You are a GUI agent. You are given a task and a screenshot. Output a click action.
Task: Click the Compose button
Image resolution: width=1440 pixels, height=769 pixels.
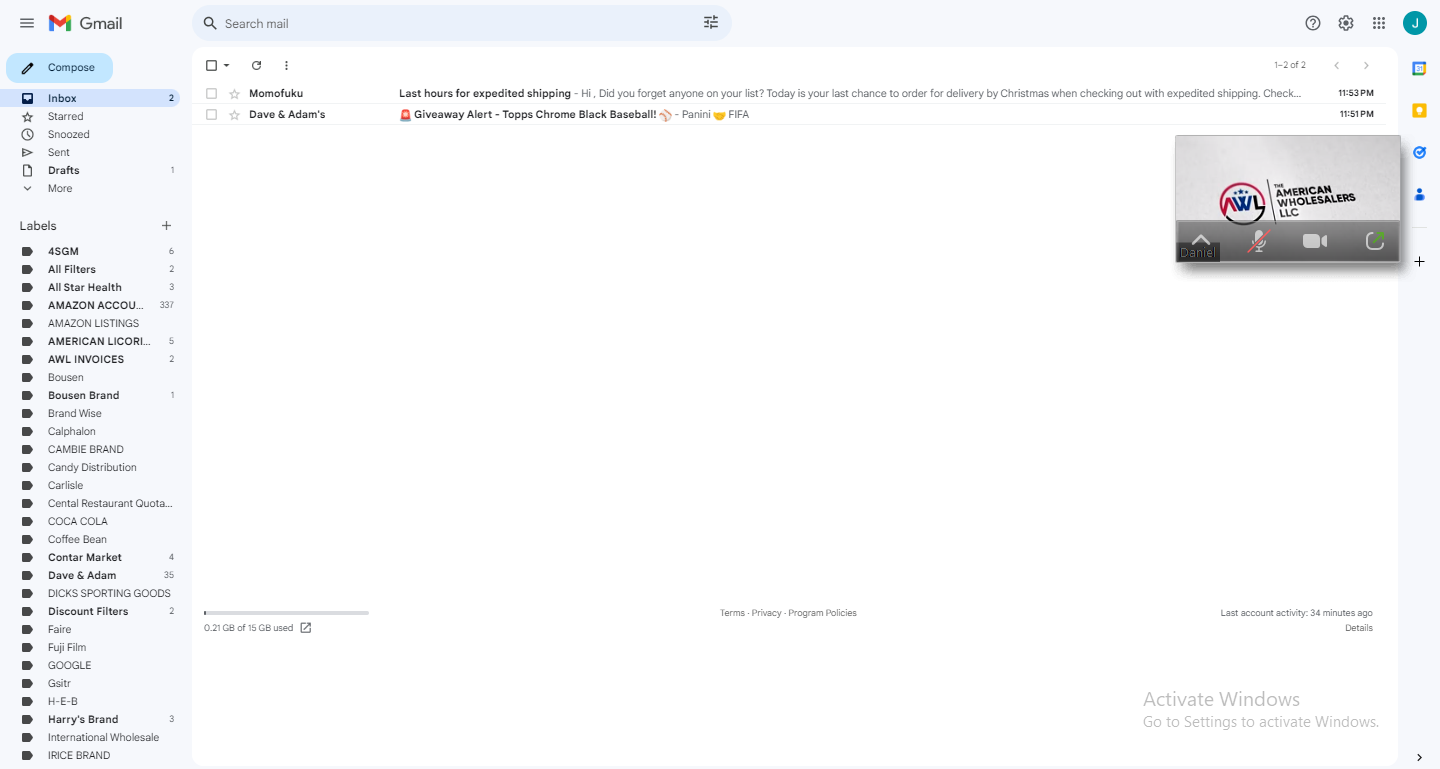click(x=59, y=68)
